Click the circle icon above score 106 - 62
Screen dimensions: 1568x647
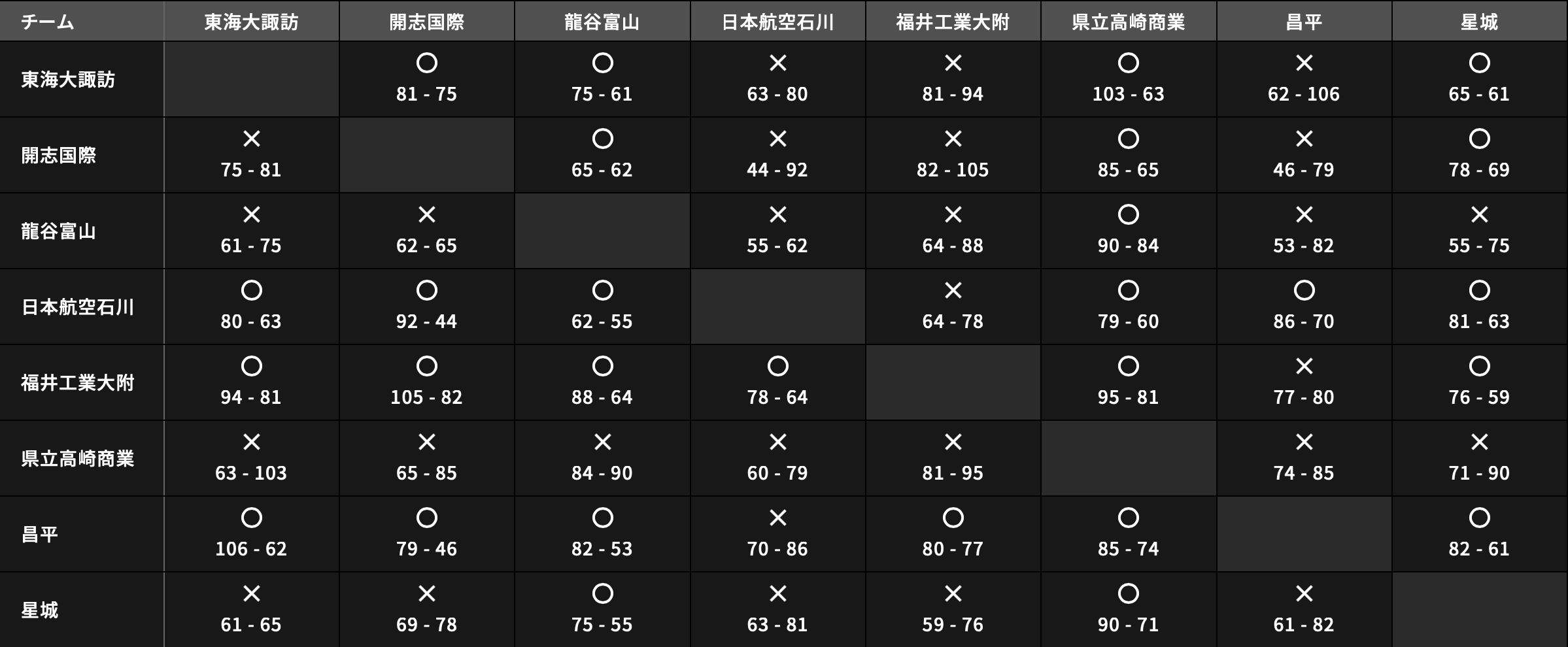pyautogui.click(x=251, y=518)
